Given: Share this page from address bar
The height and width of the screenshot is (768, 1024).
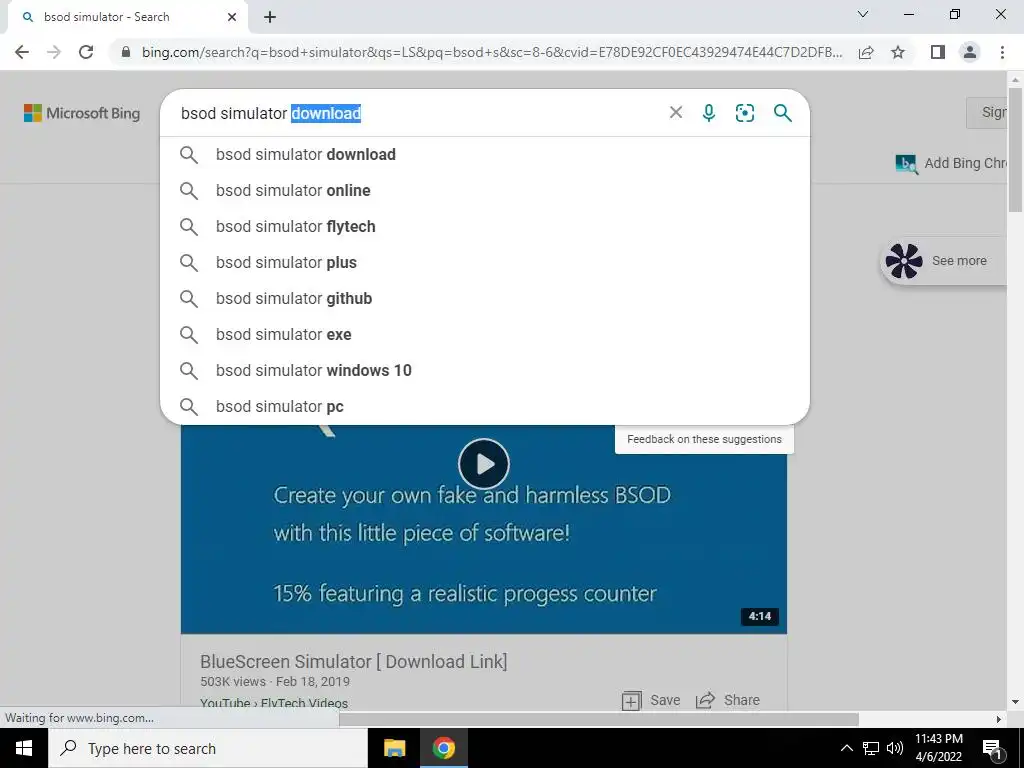Looking at the screenshot, I should point(866,52).
